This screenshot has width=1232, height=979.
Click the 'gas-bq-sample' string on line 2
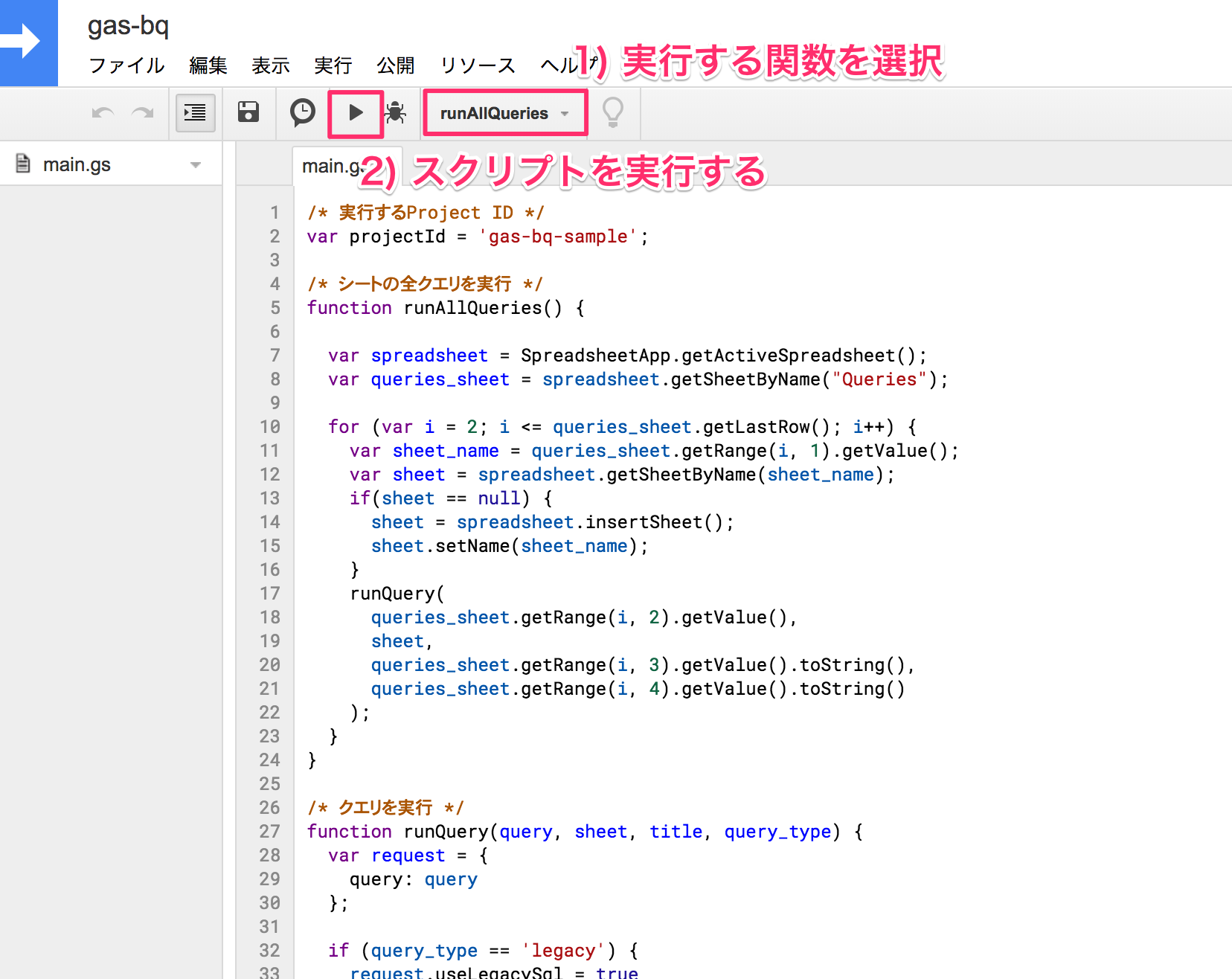click(x=558, y=237)
